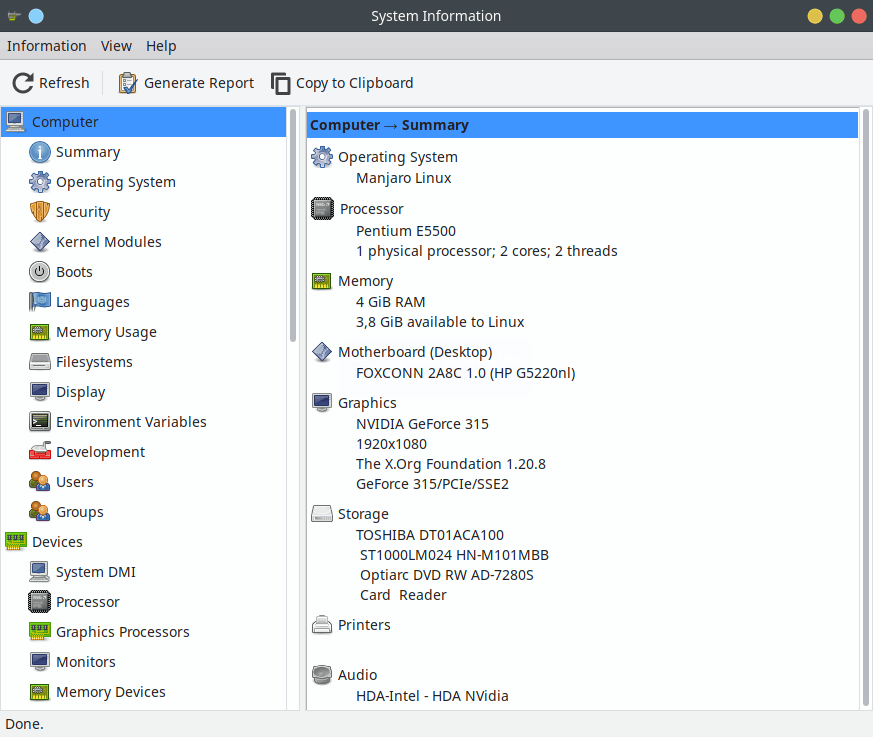Click the Groups people icon
Image resolution: width=873 pixels, height=737 pixels.
pos(40,512)
